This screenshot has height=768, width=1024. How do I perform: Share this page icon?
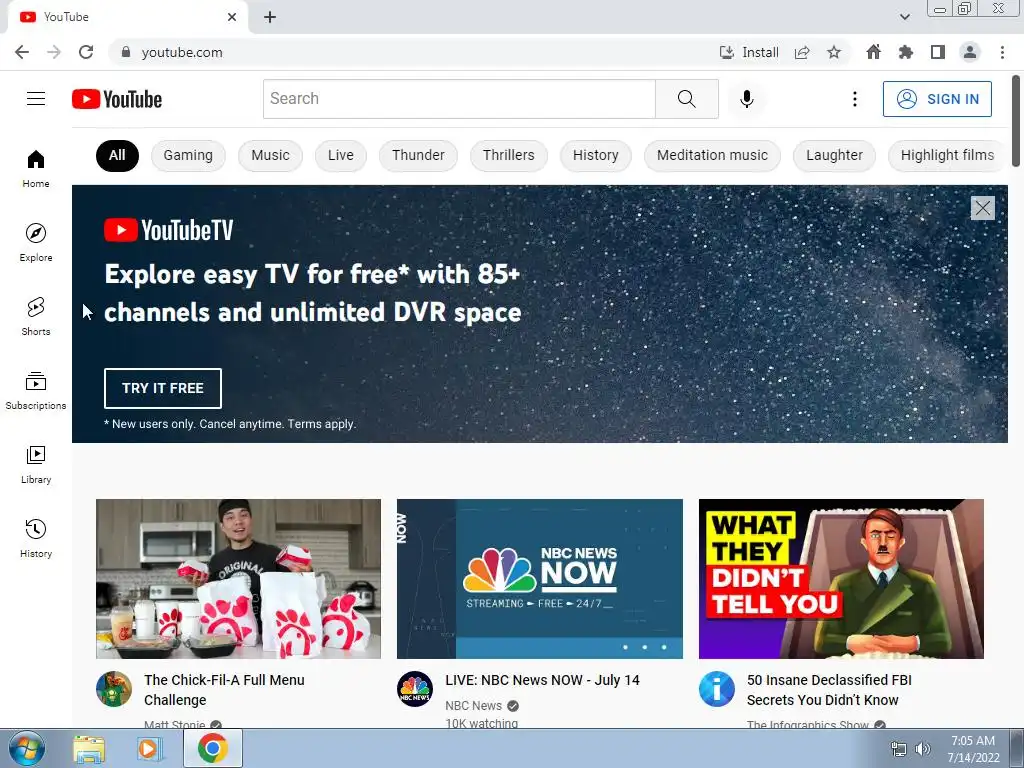[802, 52]
